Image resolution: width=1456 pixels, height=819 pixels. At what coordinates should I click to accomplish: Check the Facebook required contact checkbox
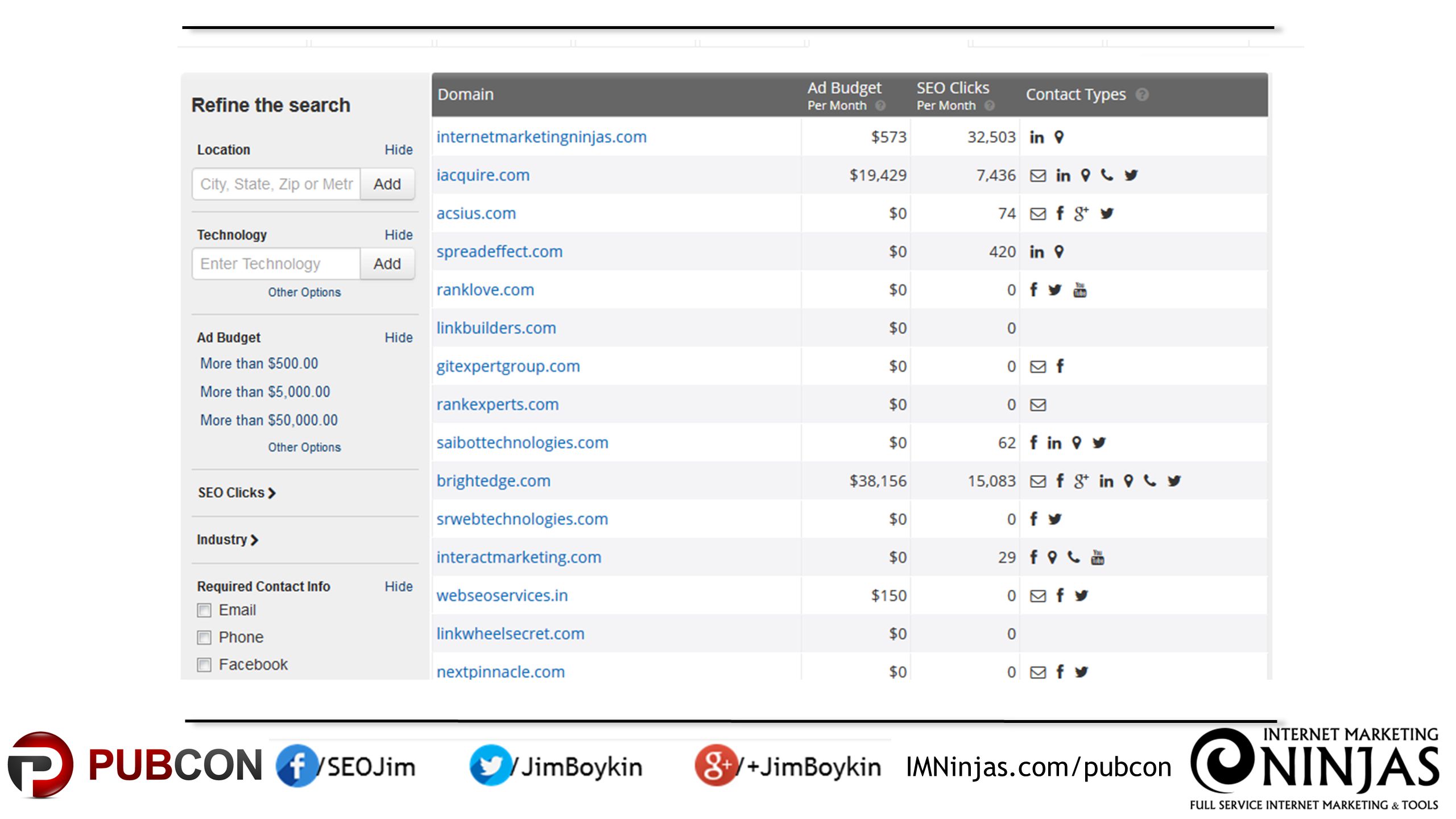(x=204, y=665)
